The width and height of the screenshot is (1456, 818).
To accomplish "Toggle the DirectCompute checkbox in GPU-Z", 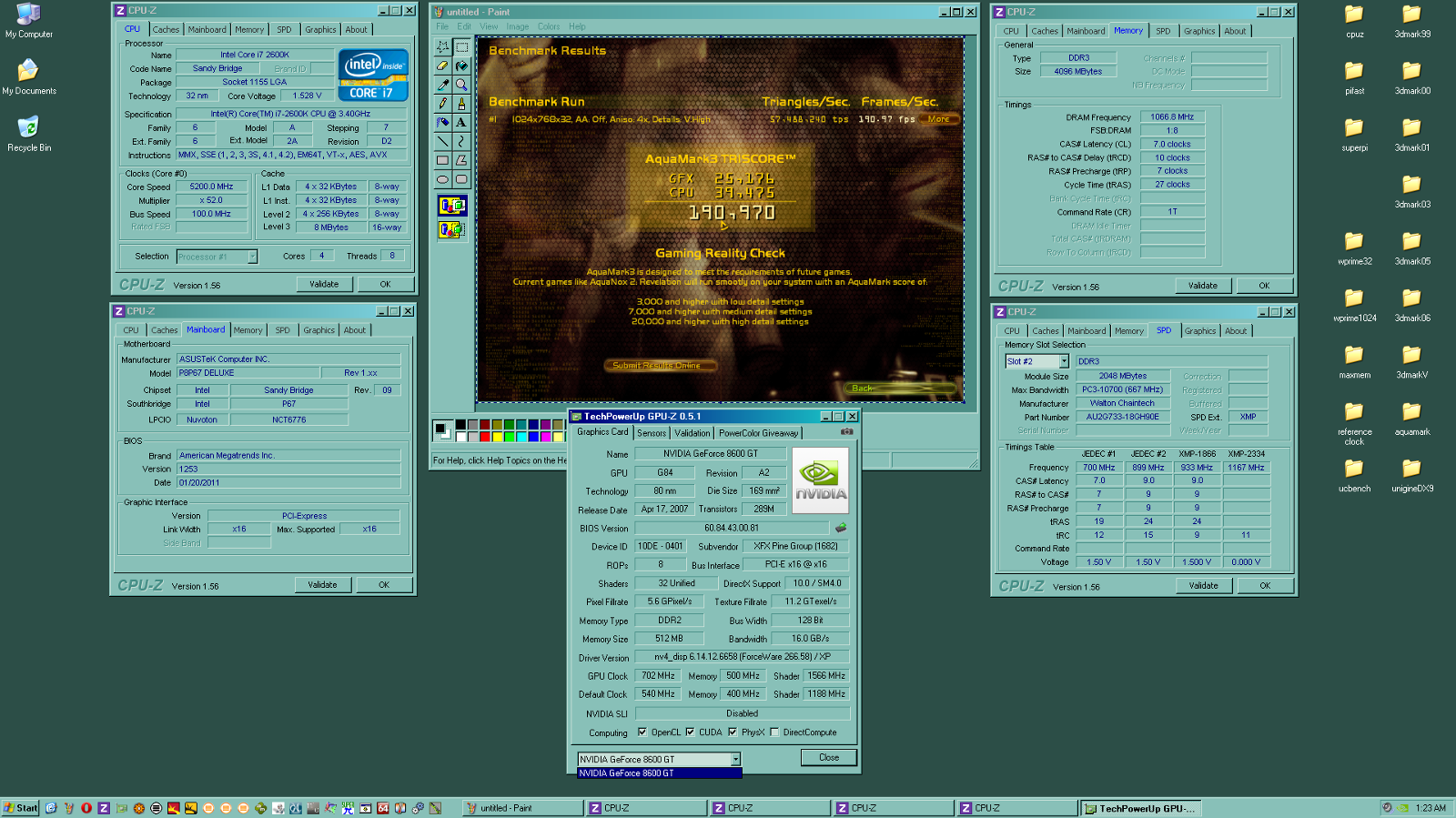I will coord(774,732).
